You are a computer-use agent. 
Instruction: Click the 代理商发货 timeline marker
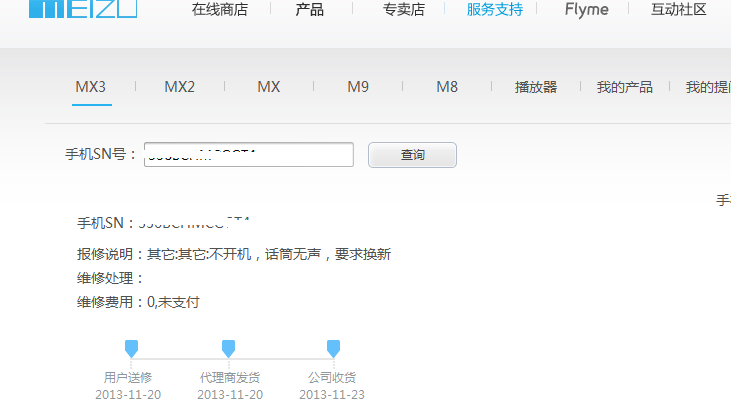tap(228, 348)
